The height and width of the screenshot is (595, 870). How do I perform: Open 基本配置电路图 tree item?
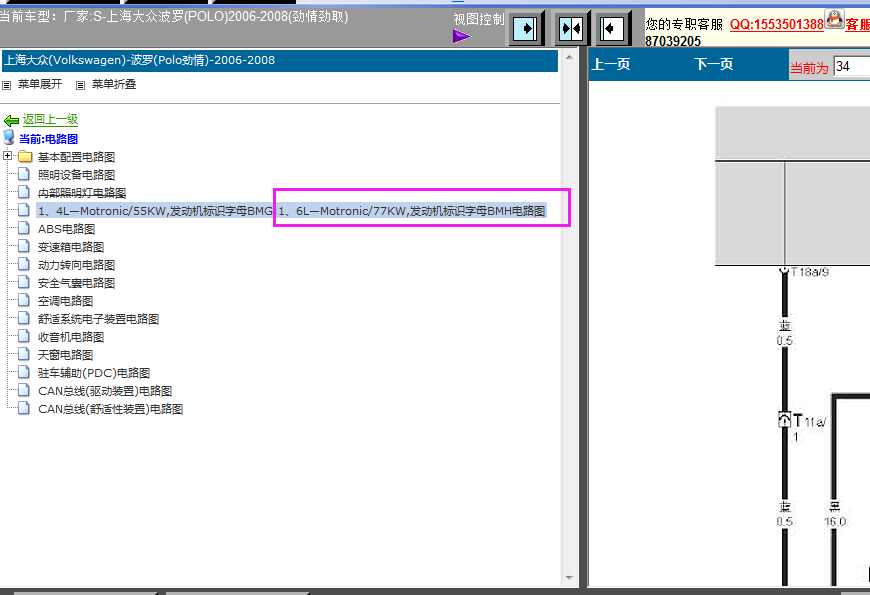click(x=76, y=157)
